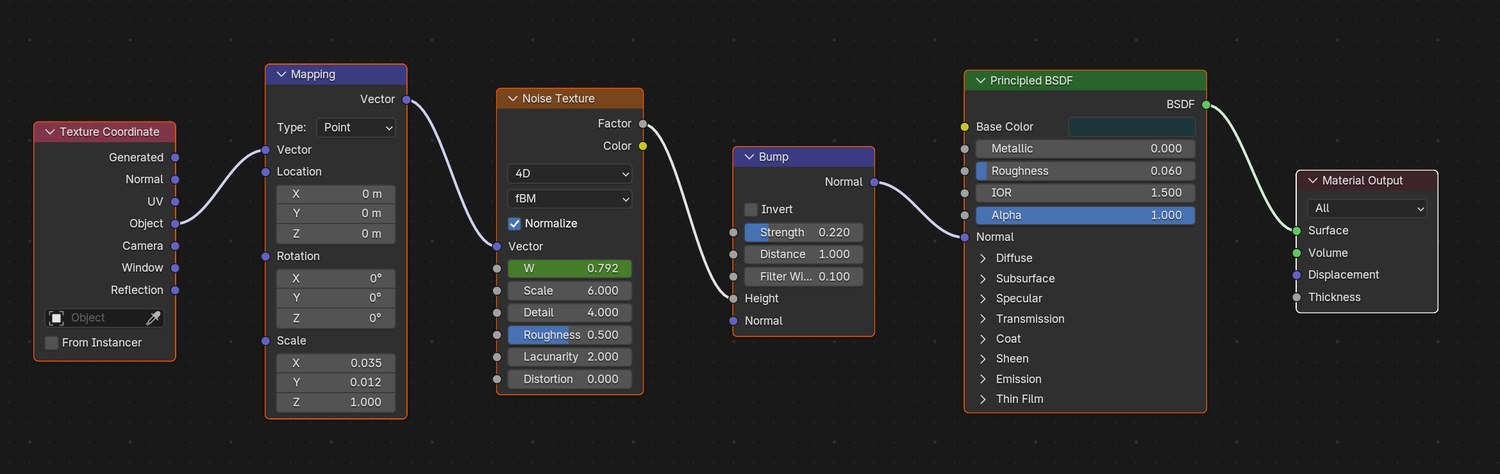Click the Object output socket on Texture Coordinate
Screen dimensions: 1500x474
coord(175,224)
